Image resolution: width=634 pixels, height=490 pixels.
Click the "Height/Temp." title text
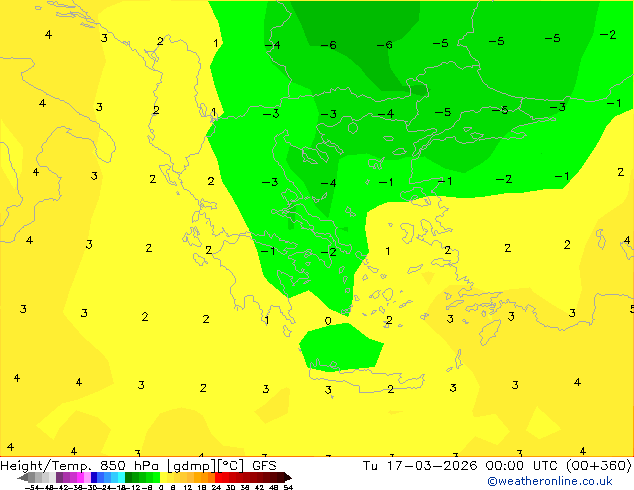(45, 466)
